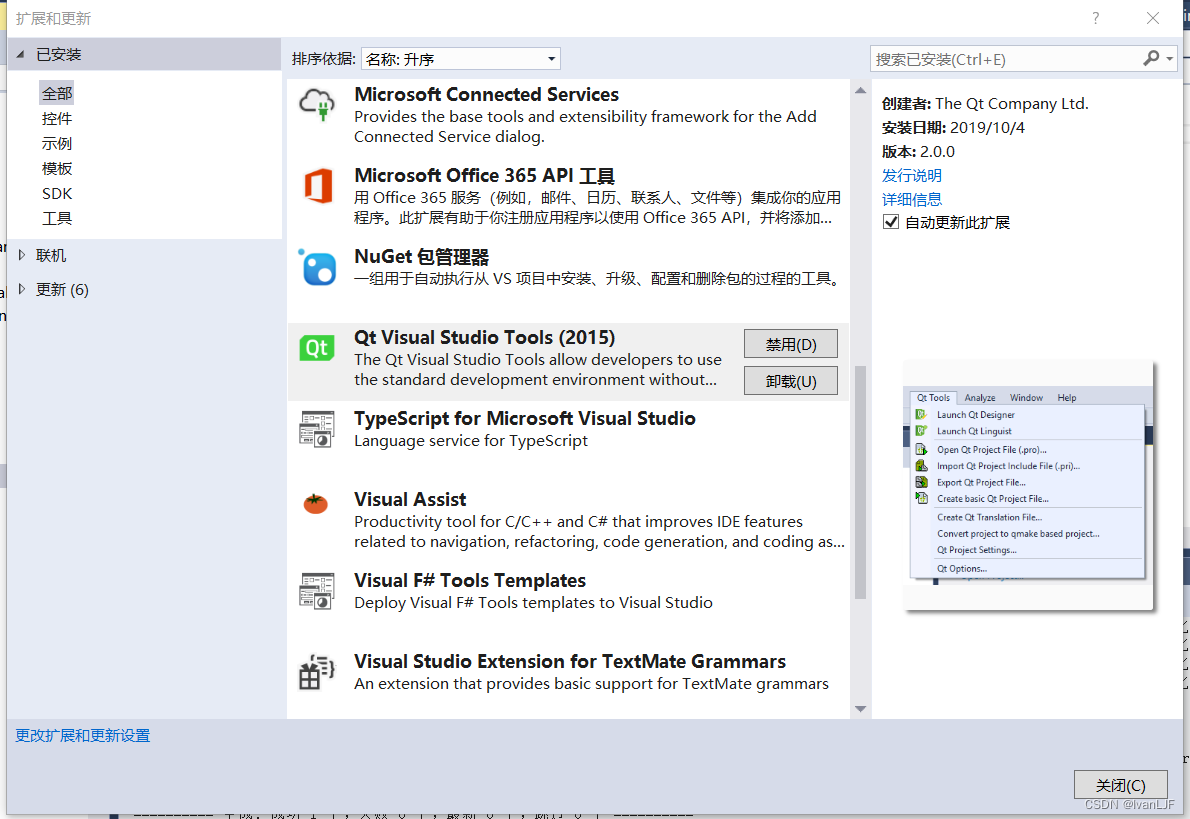Screen dimensions: 1190x819
Task: Select 示例 category
Action: pos(57,143)
